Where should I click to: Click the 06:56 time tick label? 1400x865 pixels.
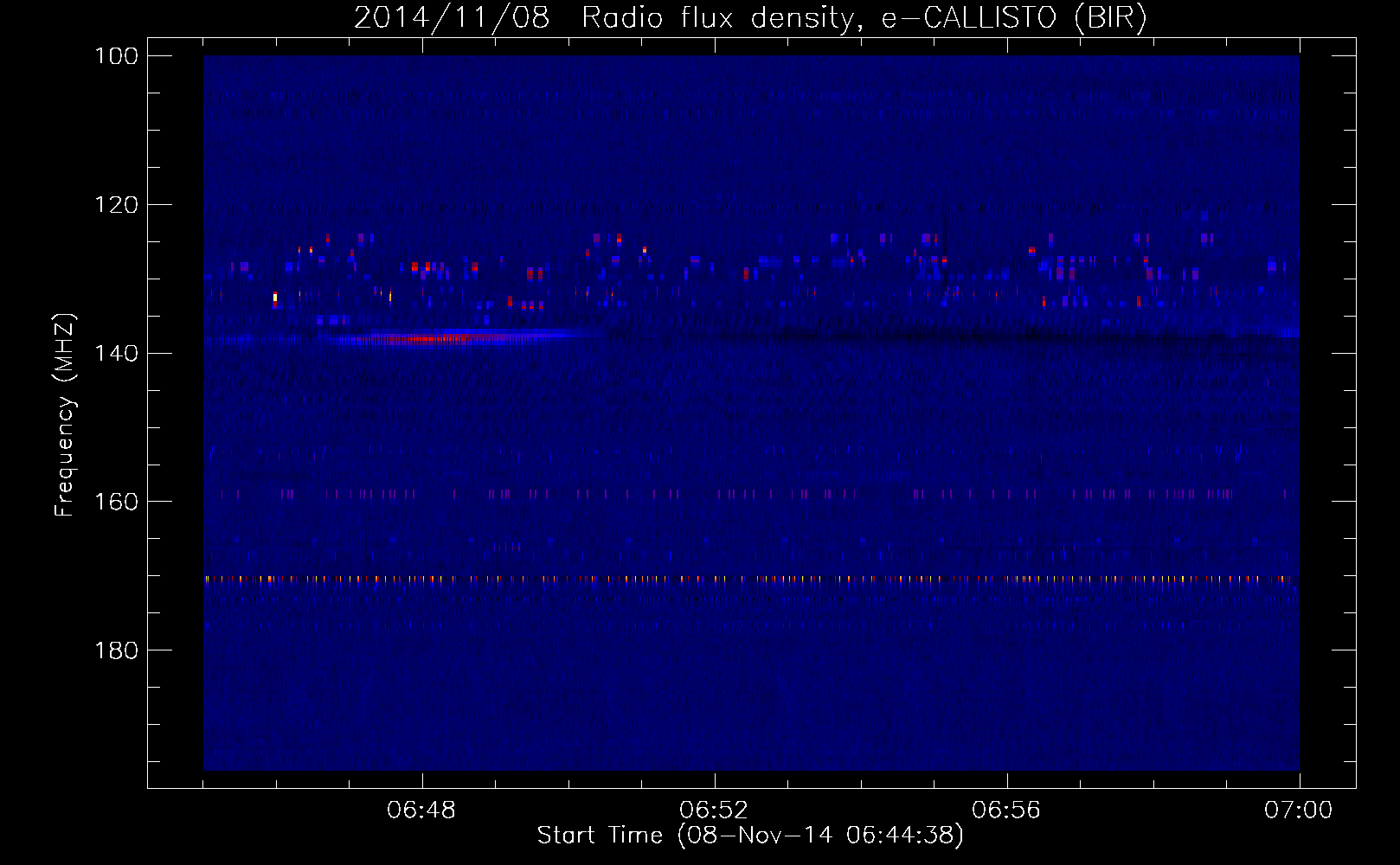[x=1006, y=811]
